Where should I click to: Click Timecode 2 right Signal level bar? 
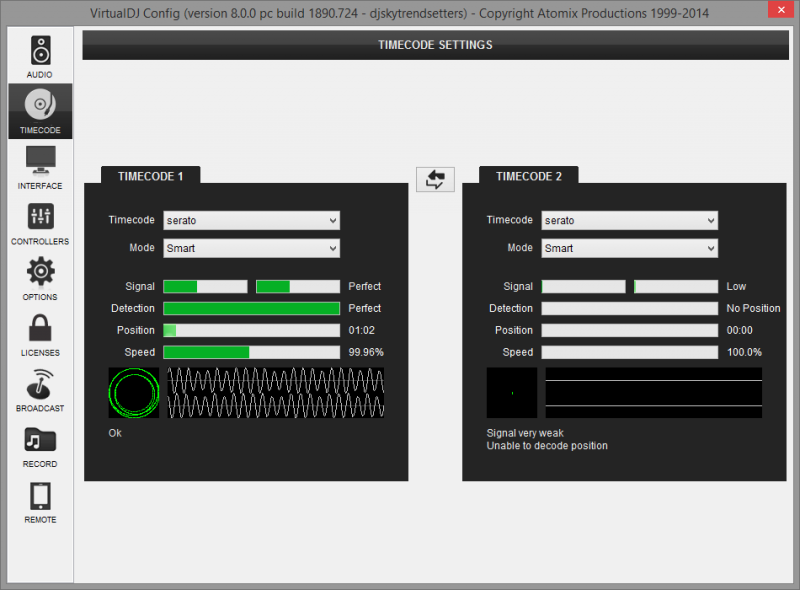[676, 286]
